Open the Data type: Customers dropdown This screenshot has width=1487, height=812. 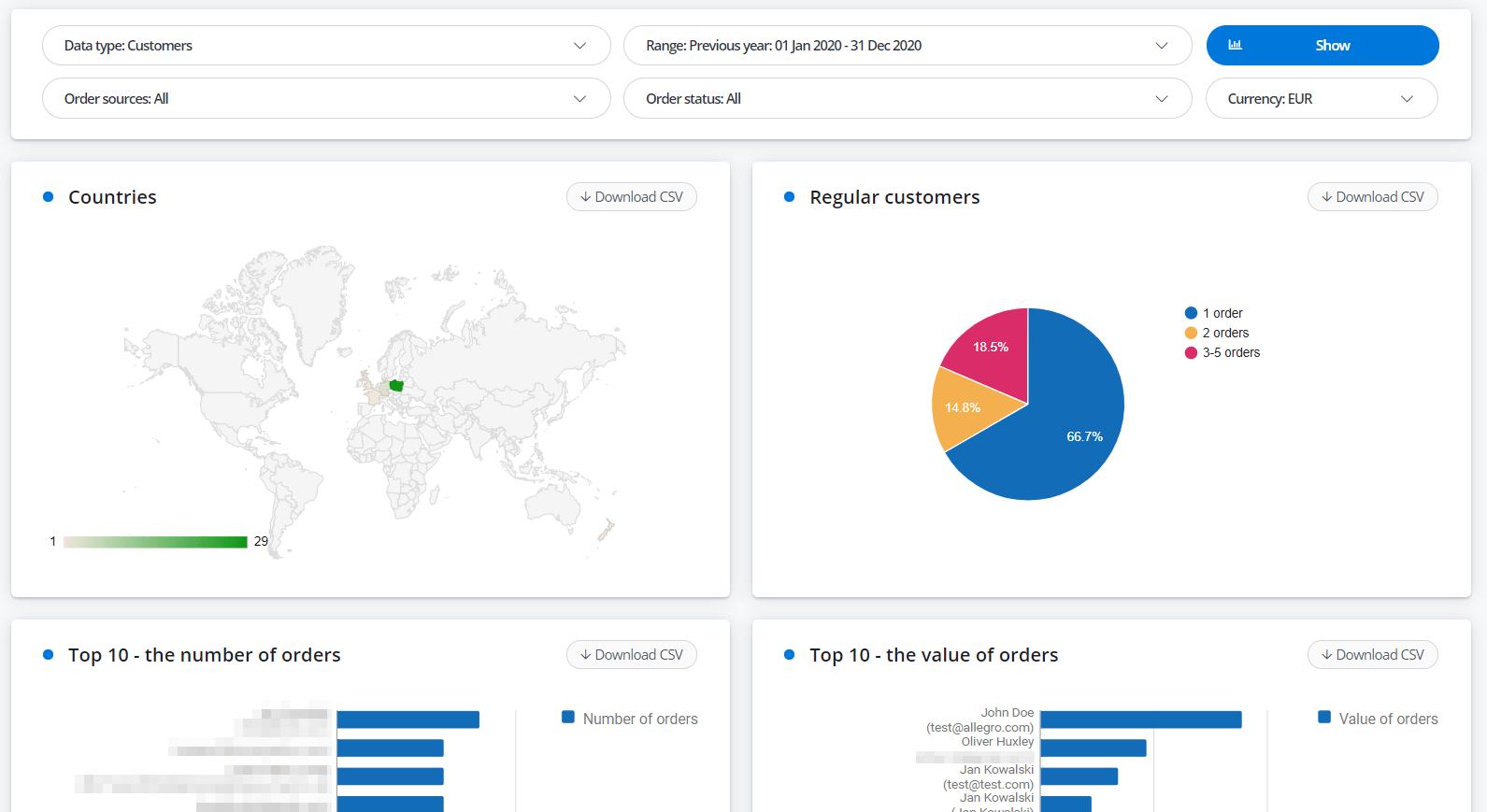click(326, 45)
